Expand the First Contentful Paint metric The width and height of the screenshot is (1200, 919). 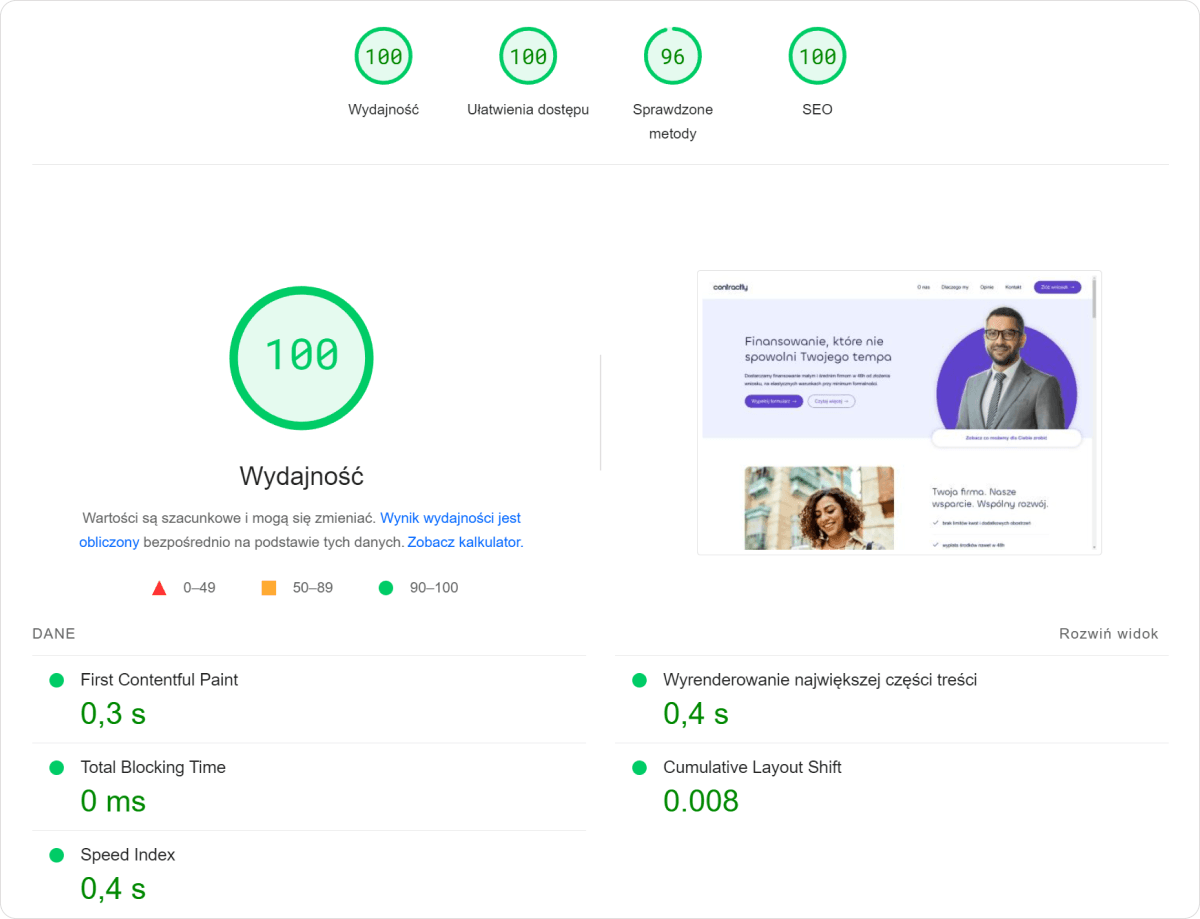159,680
